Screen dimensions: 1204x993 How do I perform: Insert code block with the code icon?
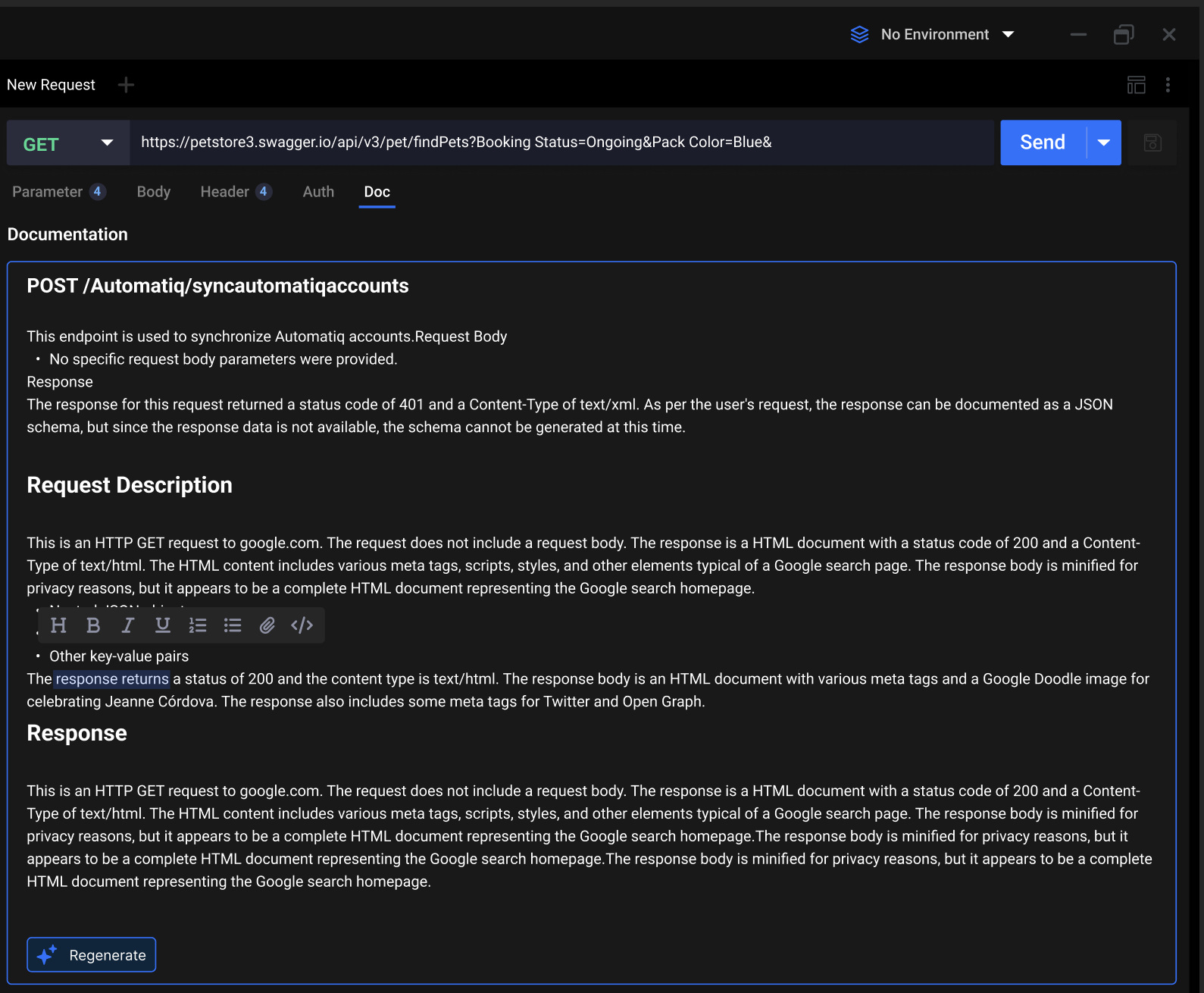302,625
